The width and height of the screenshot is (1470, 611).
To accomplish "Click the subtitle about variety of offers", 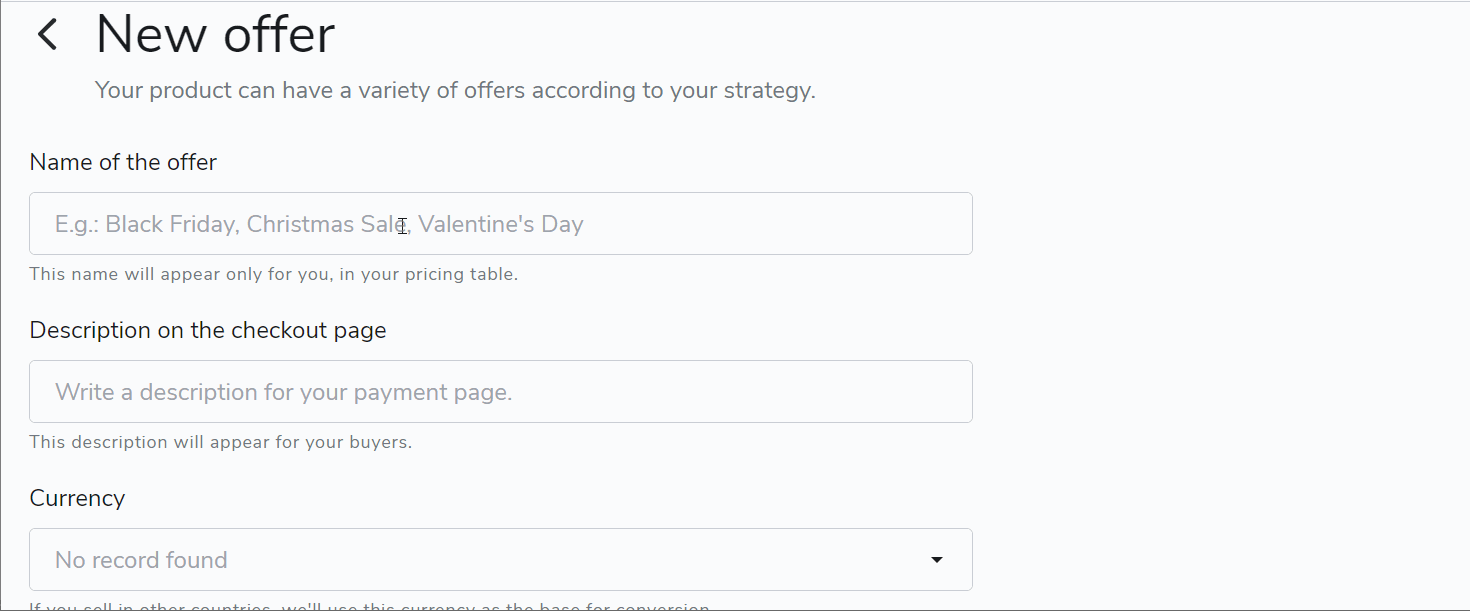I will 455,91.
